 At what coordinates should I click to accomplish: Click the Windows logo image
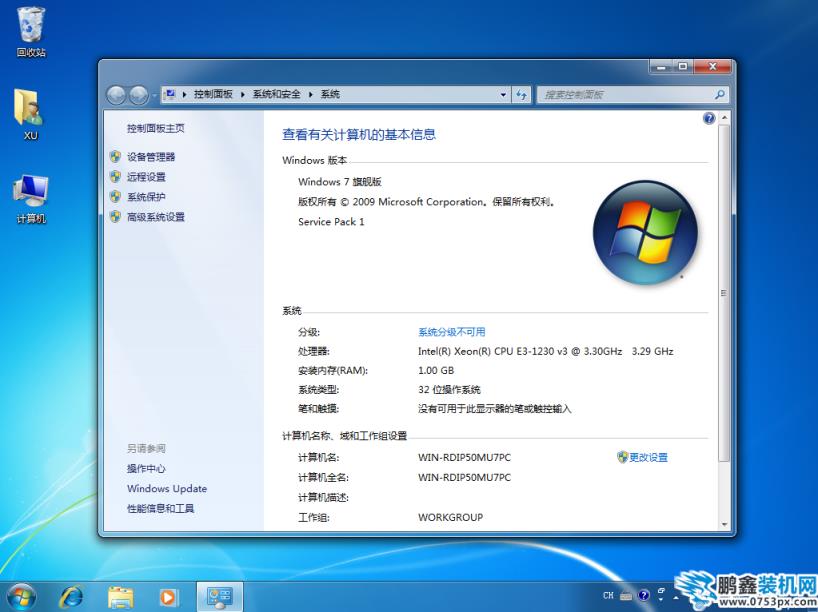tap(645, 232)
